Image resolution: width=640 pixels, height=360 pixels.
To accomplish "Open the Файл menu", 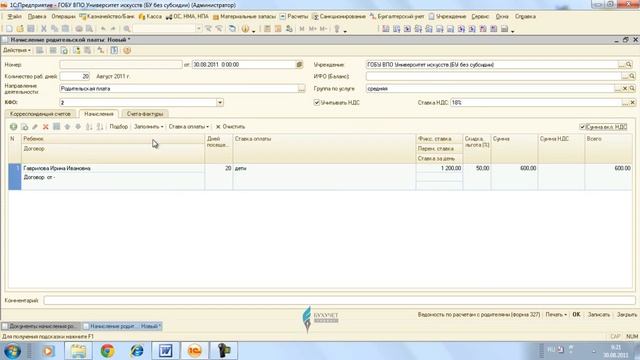I will click(15, 17).
